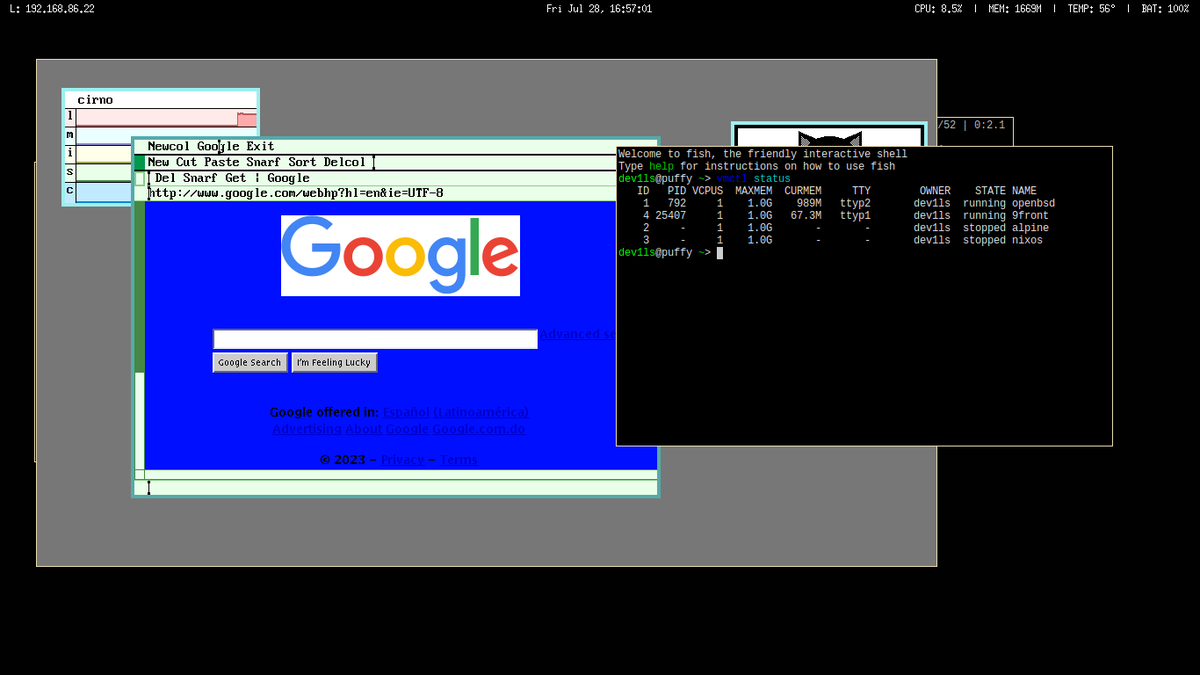Click Sort in the column tag
Screen dimensions: 1200x675
click(x=302, y=162)
